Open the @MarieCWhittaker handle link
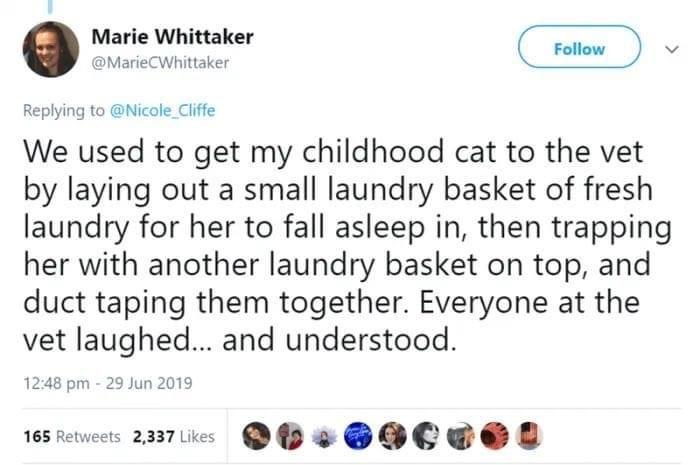700x465 pixels. click(x=160, y=62)
